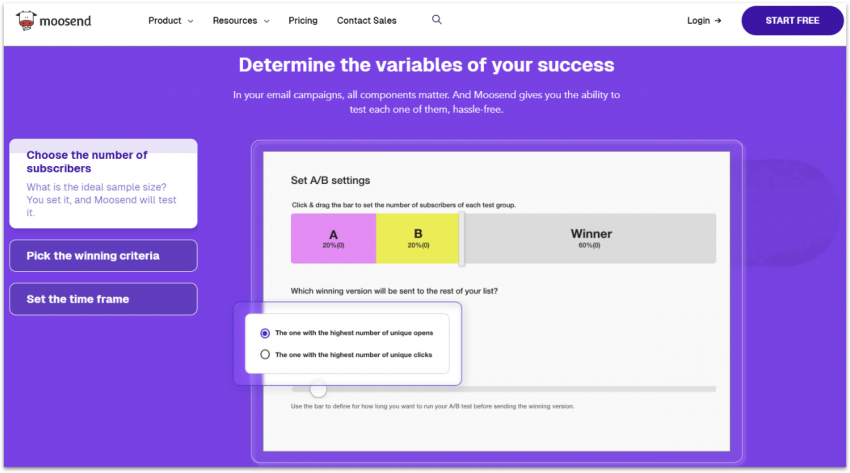Screen dimensions: 850x473
Task: Expand the Product dropdown menu
Action: (x=170, y=20)
